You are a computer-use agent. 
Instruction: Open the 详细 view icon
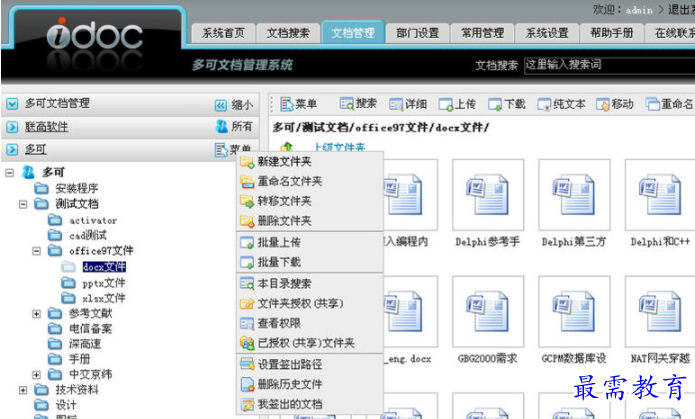395,104
